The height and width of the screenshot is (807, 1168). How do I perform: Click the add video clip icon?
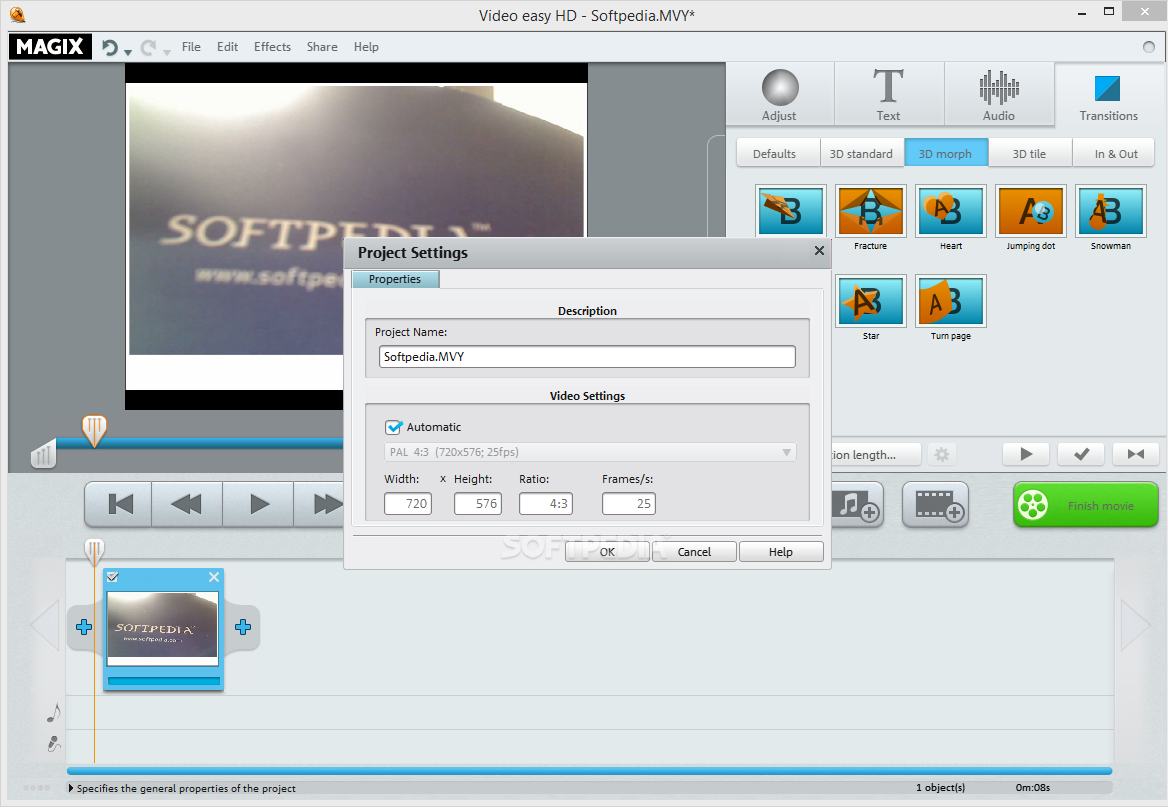[936, 505]
